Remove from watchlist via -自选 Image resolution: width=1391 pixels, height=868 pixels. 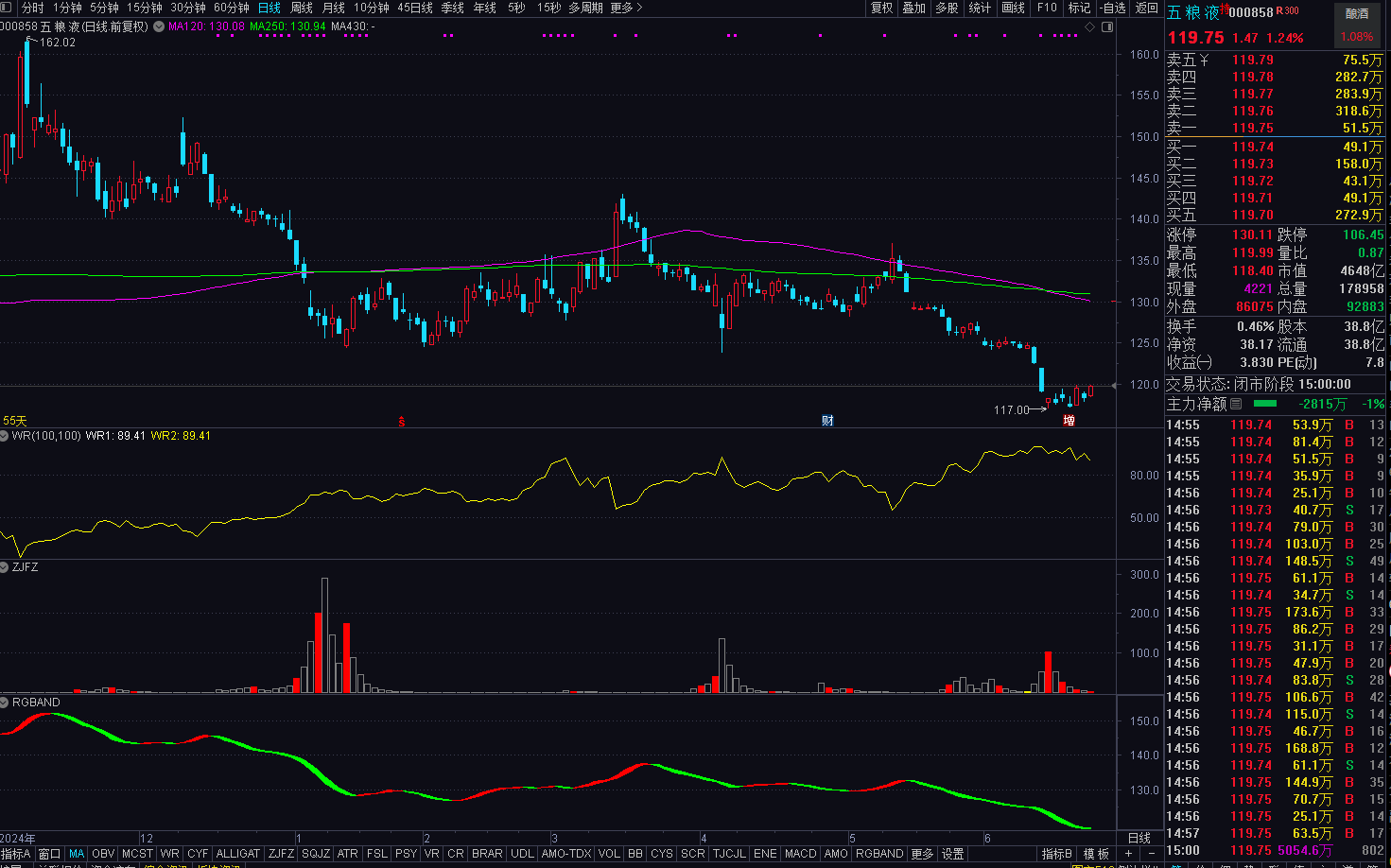[1113, 8]
